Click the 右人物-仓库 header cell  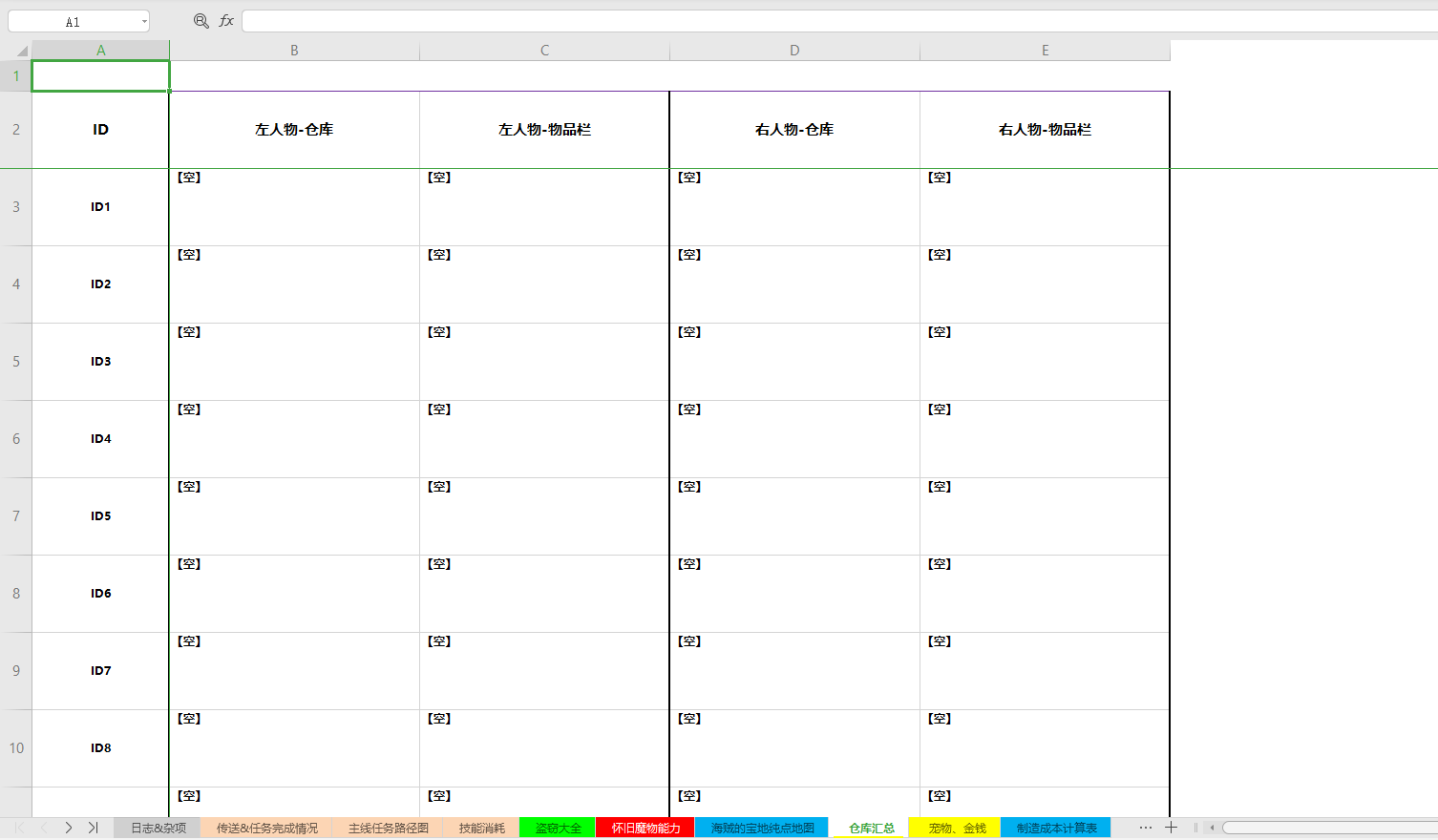[x=794, y=130]
